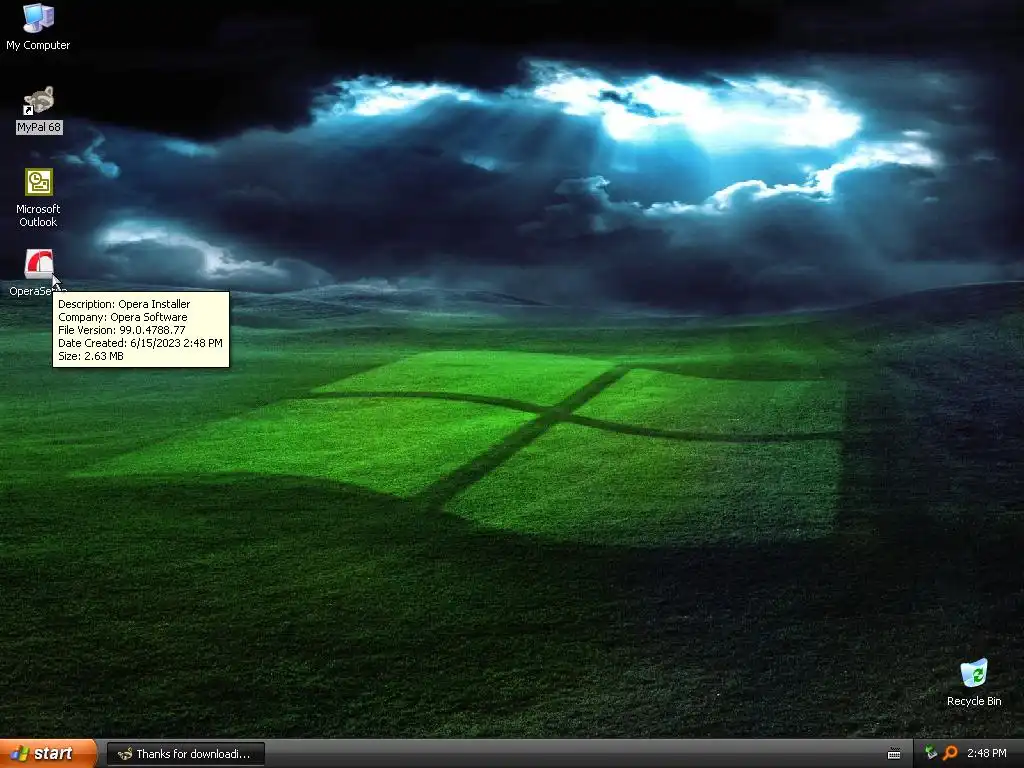
Task: Open the Start menu
Action: pos(48,754)
